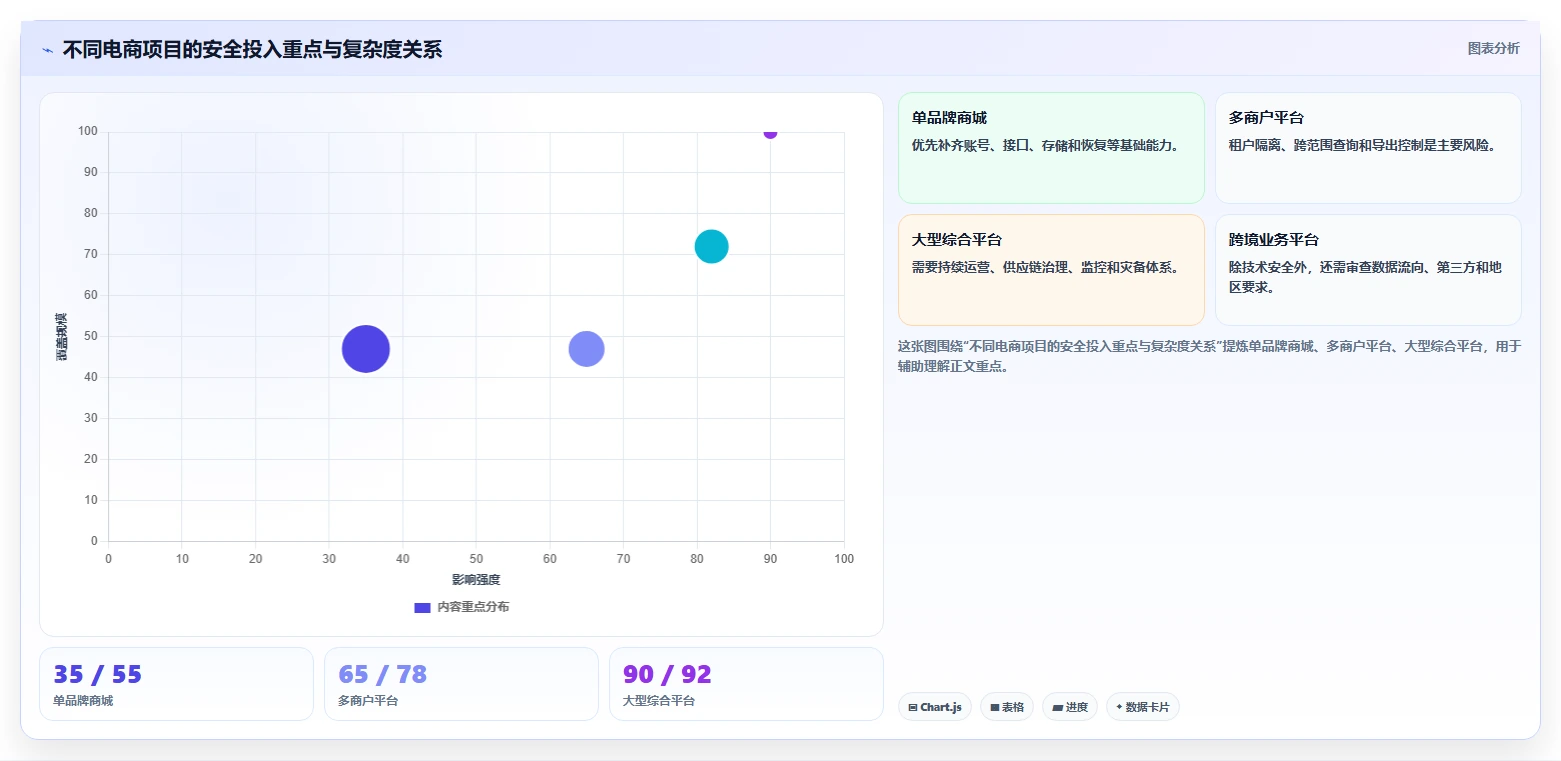Click the 多商户平台 label under 65 / 78

[368, 701]
